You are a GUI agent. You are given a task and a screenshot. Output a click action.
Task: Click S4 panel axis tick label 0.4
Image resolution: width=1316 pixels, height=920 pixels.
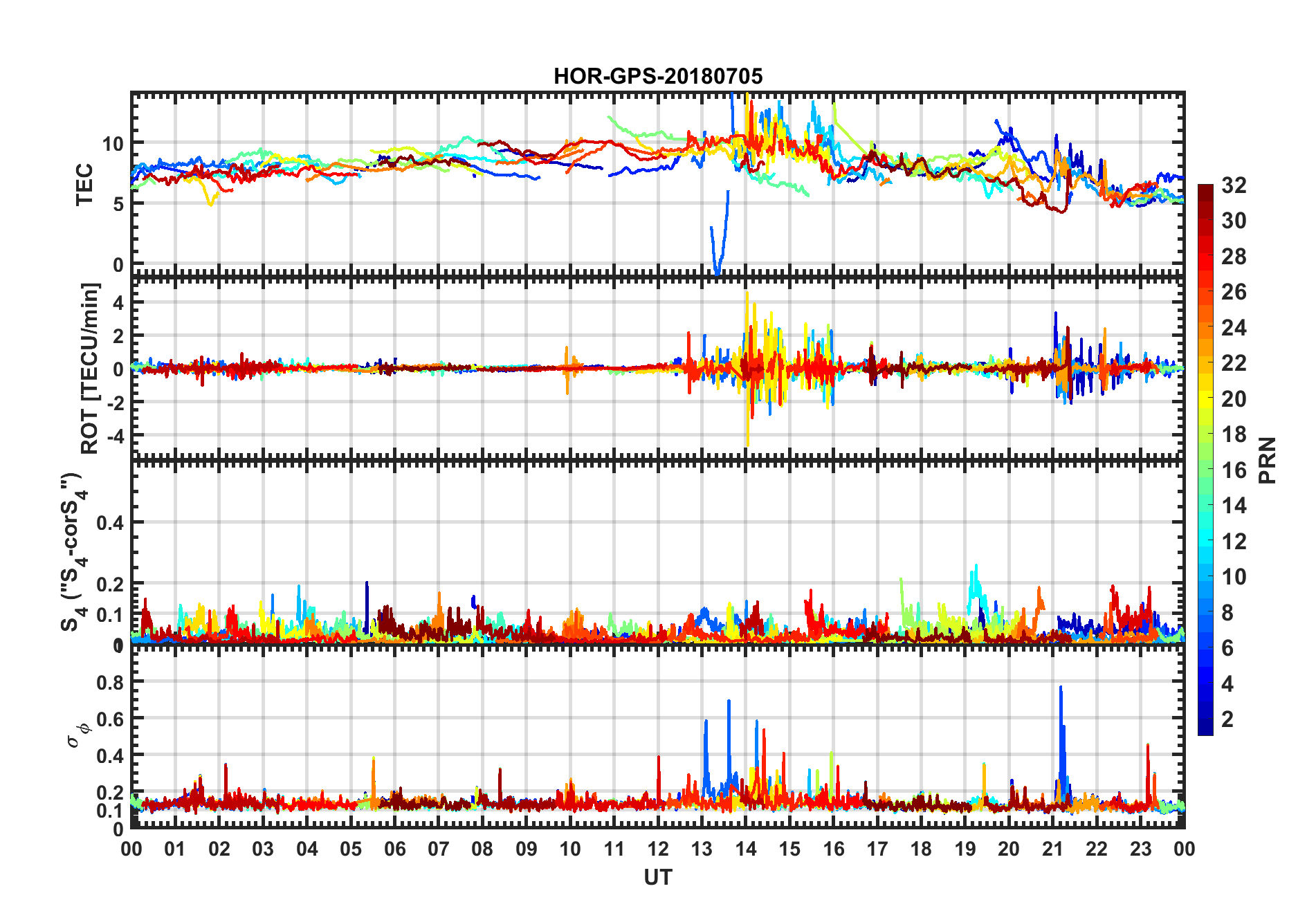[110, 523]
